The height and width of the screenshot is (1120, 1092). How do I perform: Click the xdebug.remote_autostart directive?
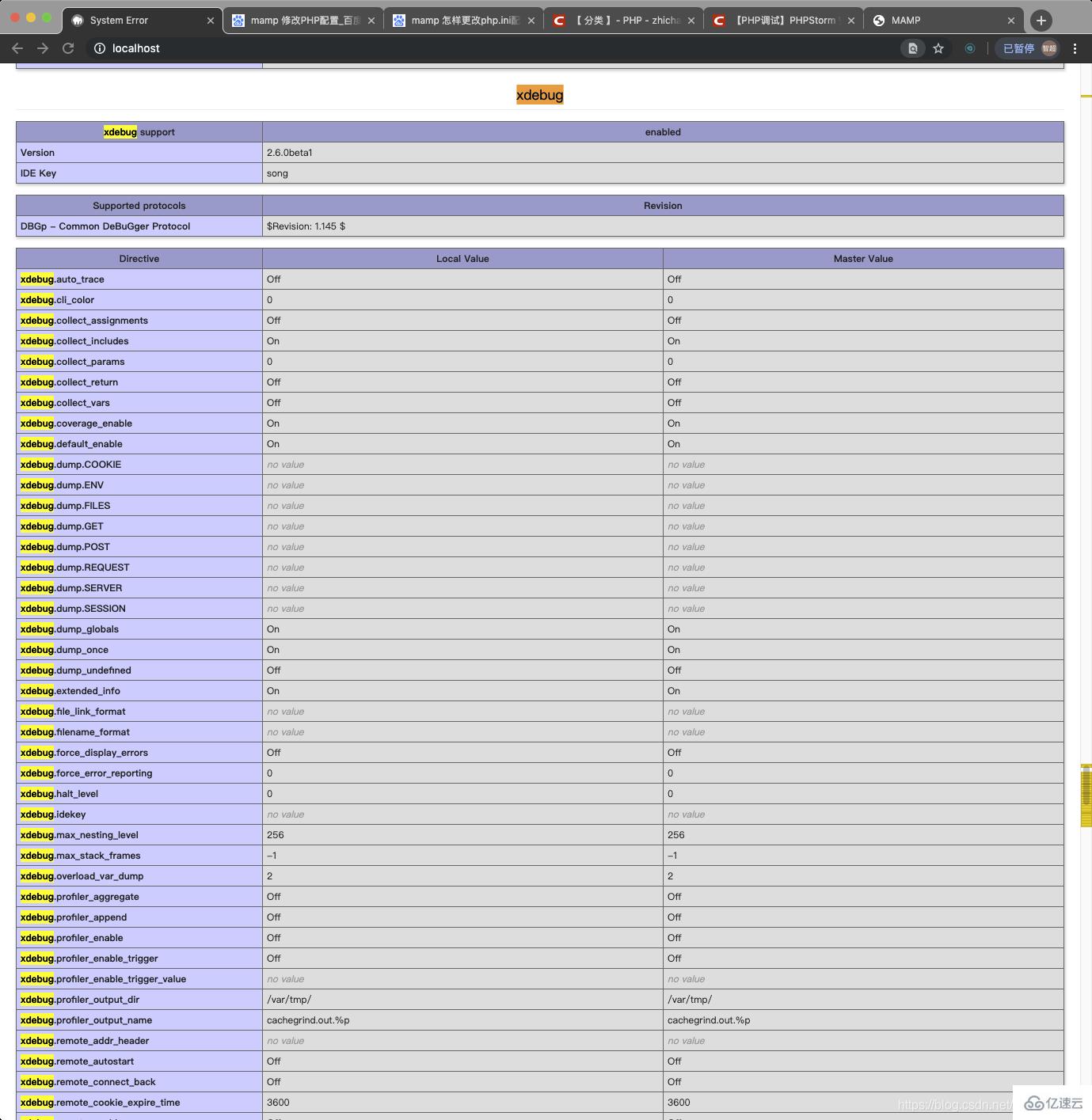pyautogui.click(x=78, y=1061)
